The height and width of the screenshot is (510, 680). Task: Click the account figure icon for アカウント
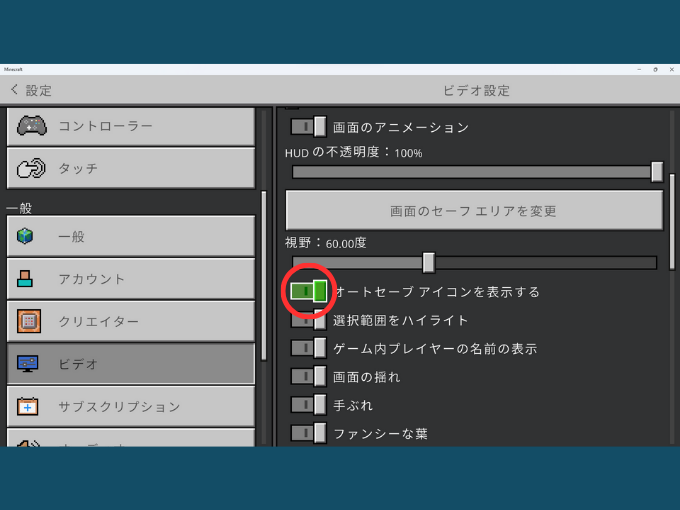pos(25,278)
